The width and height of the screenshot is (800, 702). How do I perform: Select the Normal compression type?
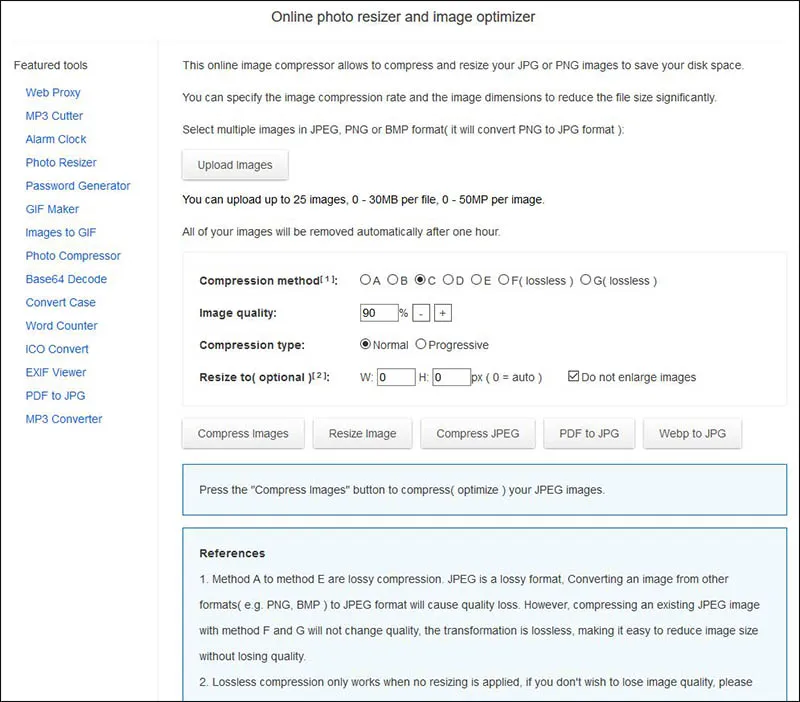click(366, 344)
